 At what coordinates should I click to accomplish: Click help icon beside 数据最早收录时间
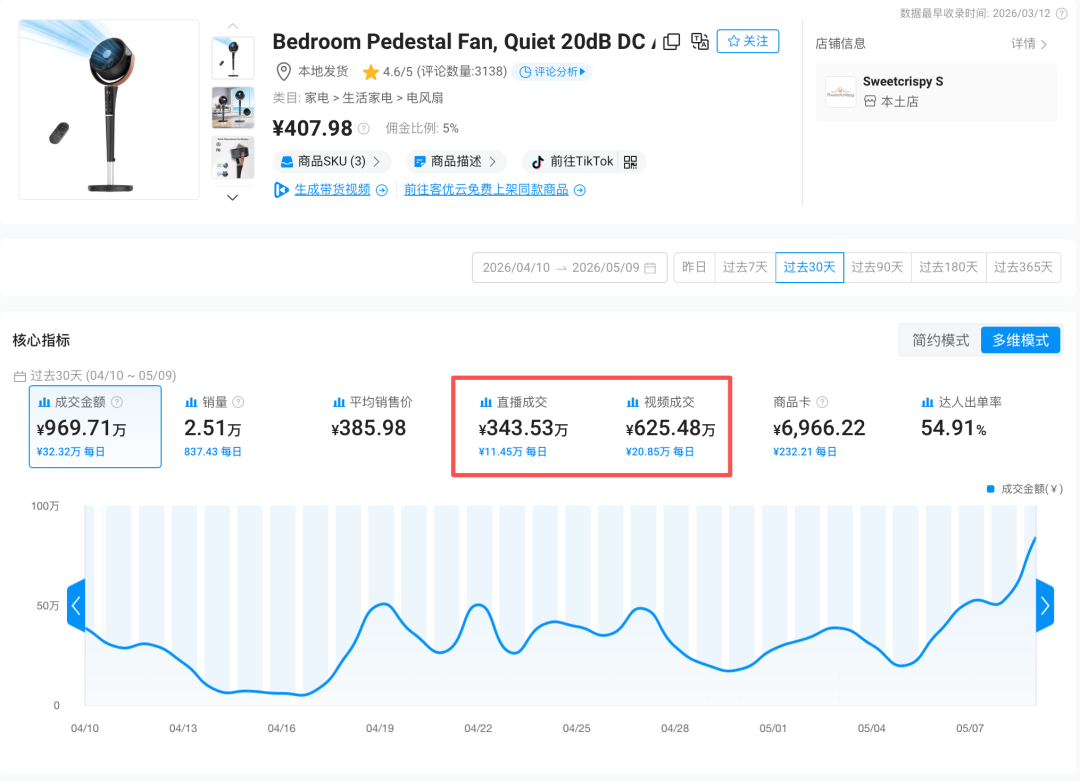(1062, 13)
